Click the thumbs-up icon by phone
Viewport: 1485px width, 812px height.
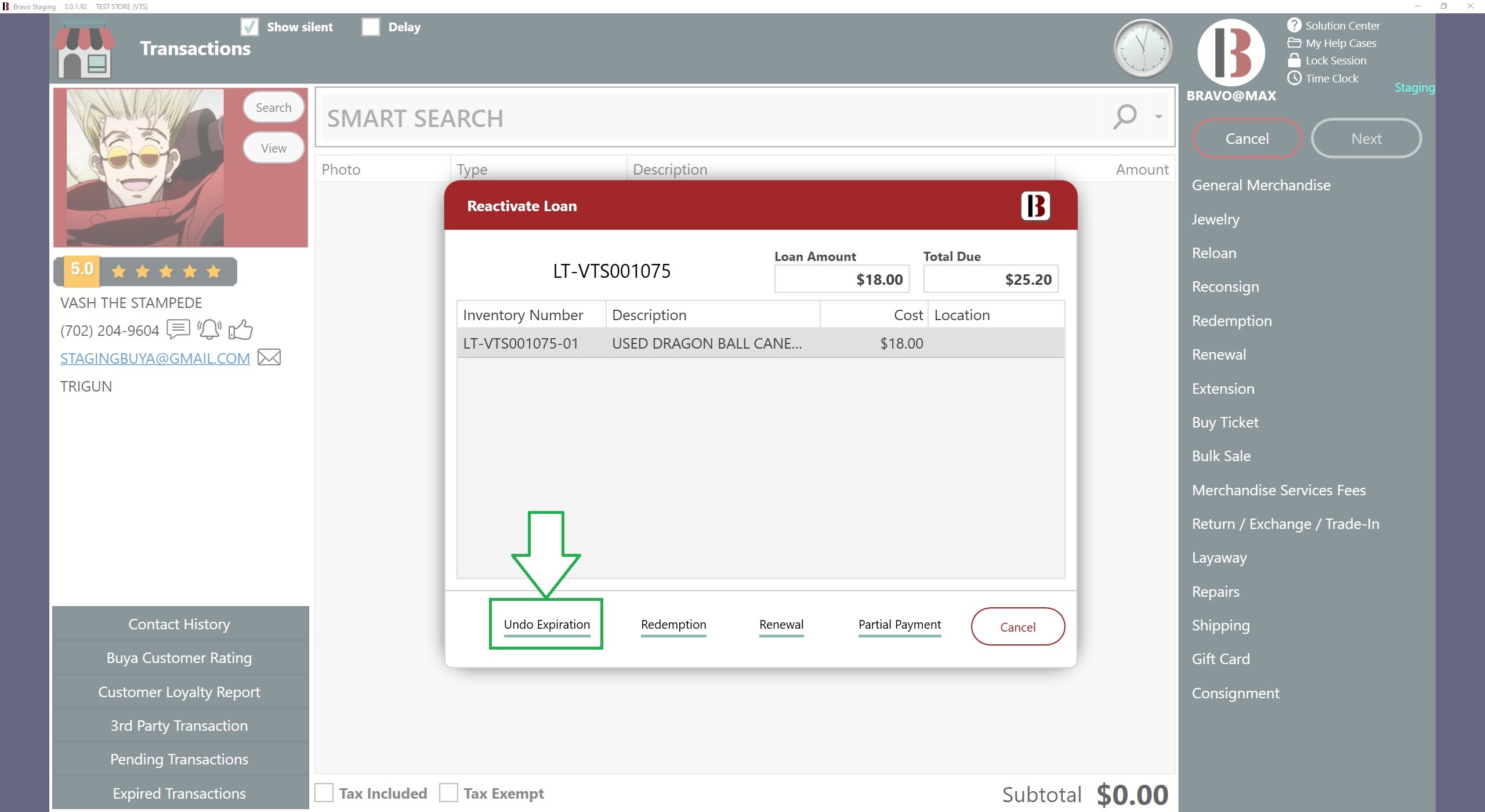[x=240, y=329]
